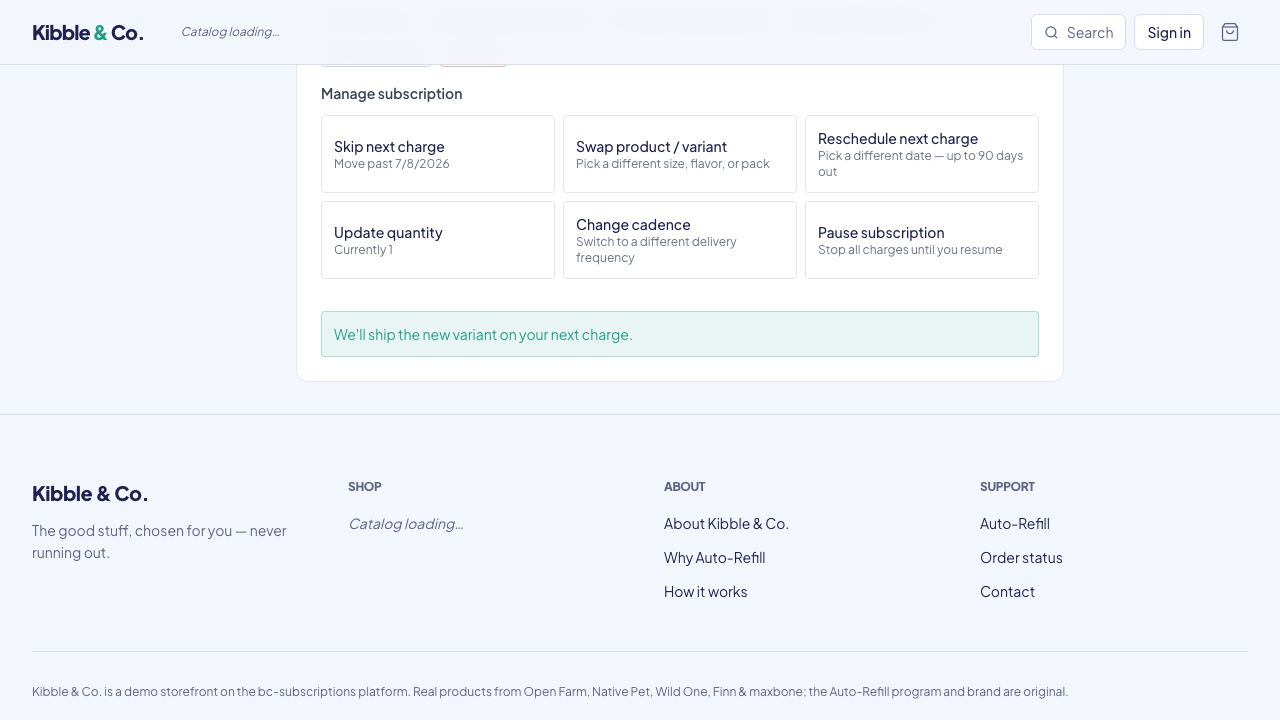Viewport: 1280px width, 720px height.
Task: Click the new variant confirmation banner
Action: [x=680, y=334]
